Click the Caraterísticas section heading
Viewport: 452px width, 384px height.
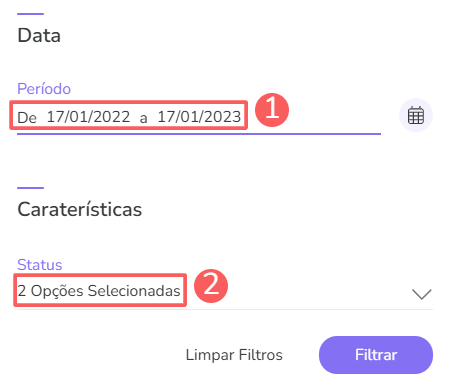(x=80, y=210)
